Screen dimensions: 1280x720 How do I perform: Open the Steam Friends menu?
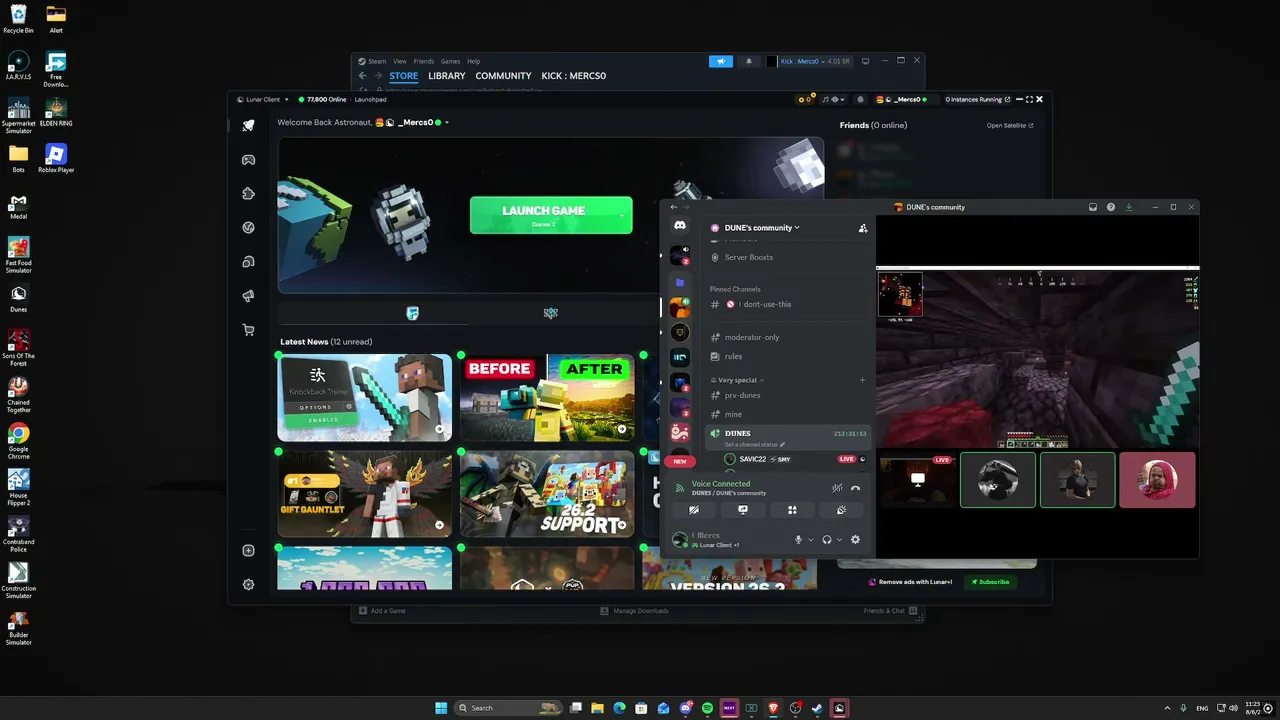point(424,61)
